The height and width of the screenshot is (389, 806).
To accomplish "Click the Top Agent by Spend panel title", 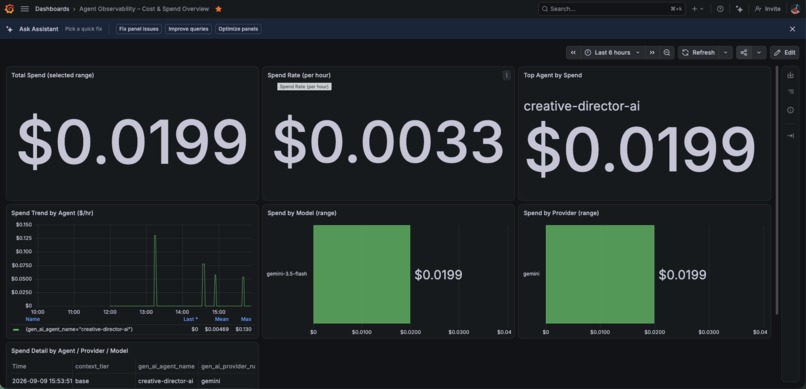I will tap(553, 75).
